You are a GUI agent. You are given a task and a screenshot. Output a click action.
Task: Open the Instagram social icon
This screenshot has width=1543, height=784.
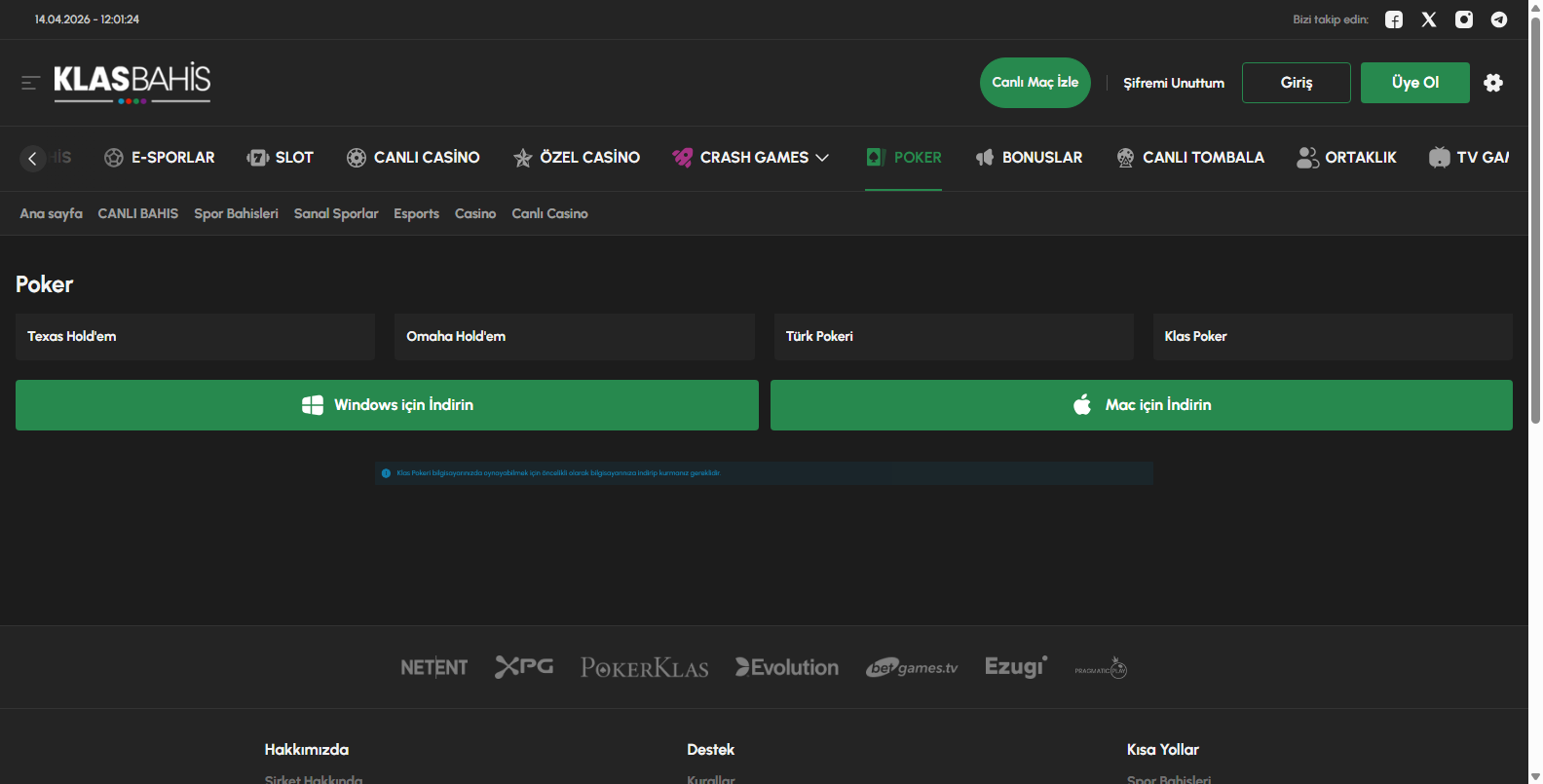[1464, 19]
